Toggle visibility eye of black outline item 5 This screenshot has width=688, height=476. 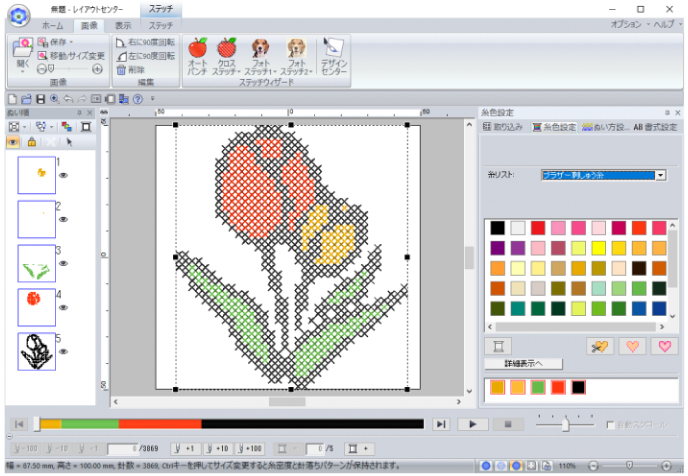(x=63, y=351)
